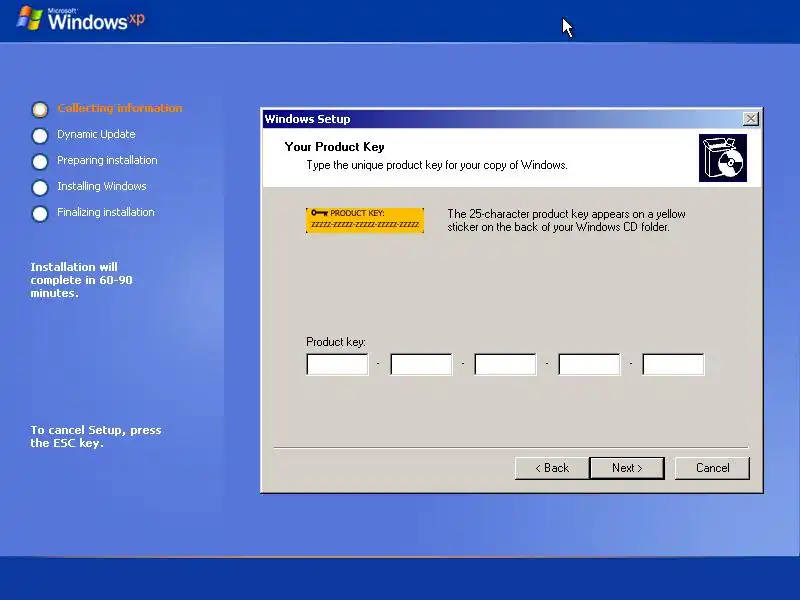The width and height of the screenshot is (800, 600).
Task: Click the Windows XP logo
Action: click(x=81, y=19)
